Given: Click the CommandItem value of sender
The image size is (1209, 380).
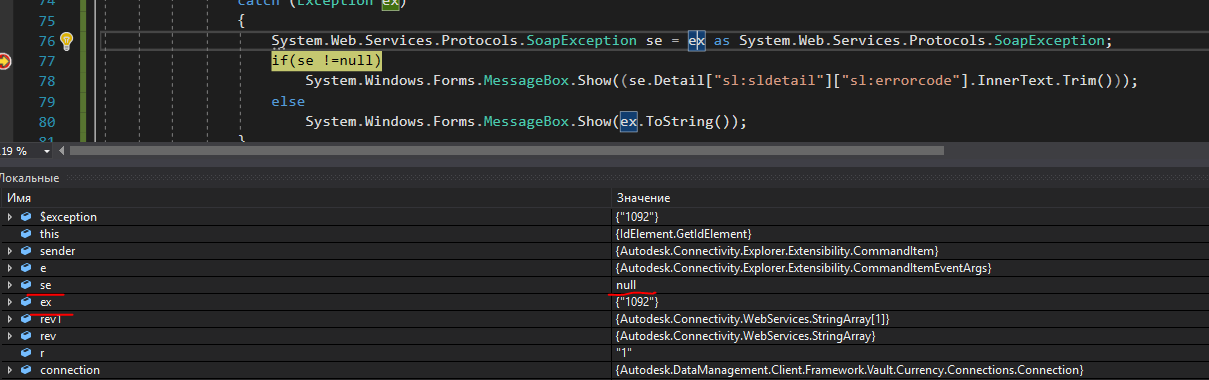Looking at the screenshot, I should pyautogui.click(x=777, y=250).
